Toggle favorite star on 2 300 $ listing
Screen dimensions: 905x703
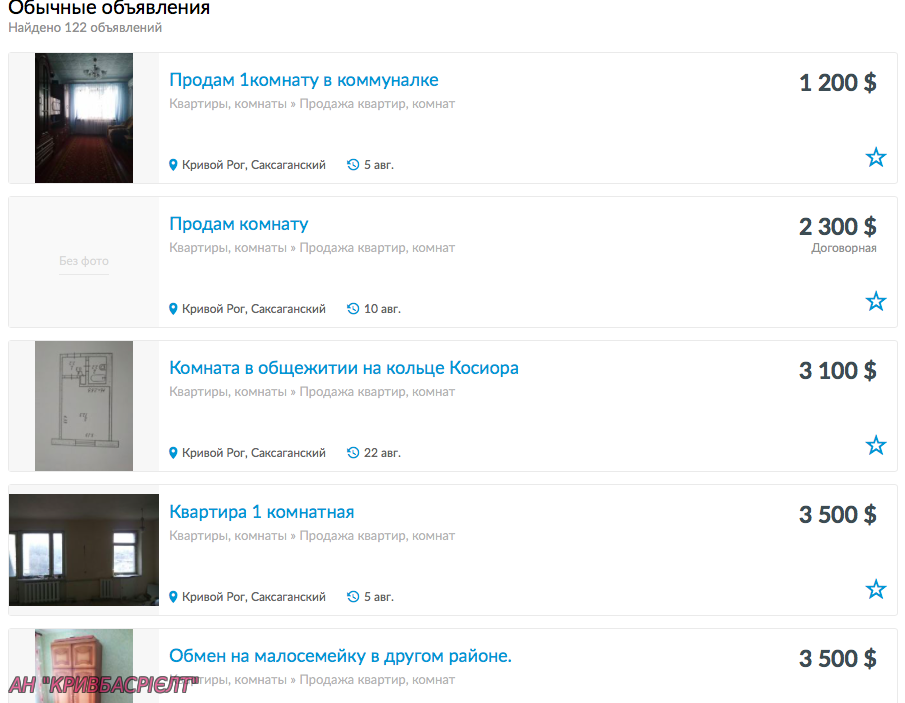[876, 301]
